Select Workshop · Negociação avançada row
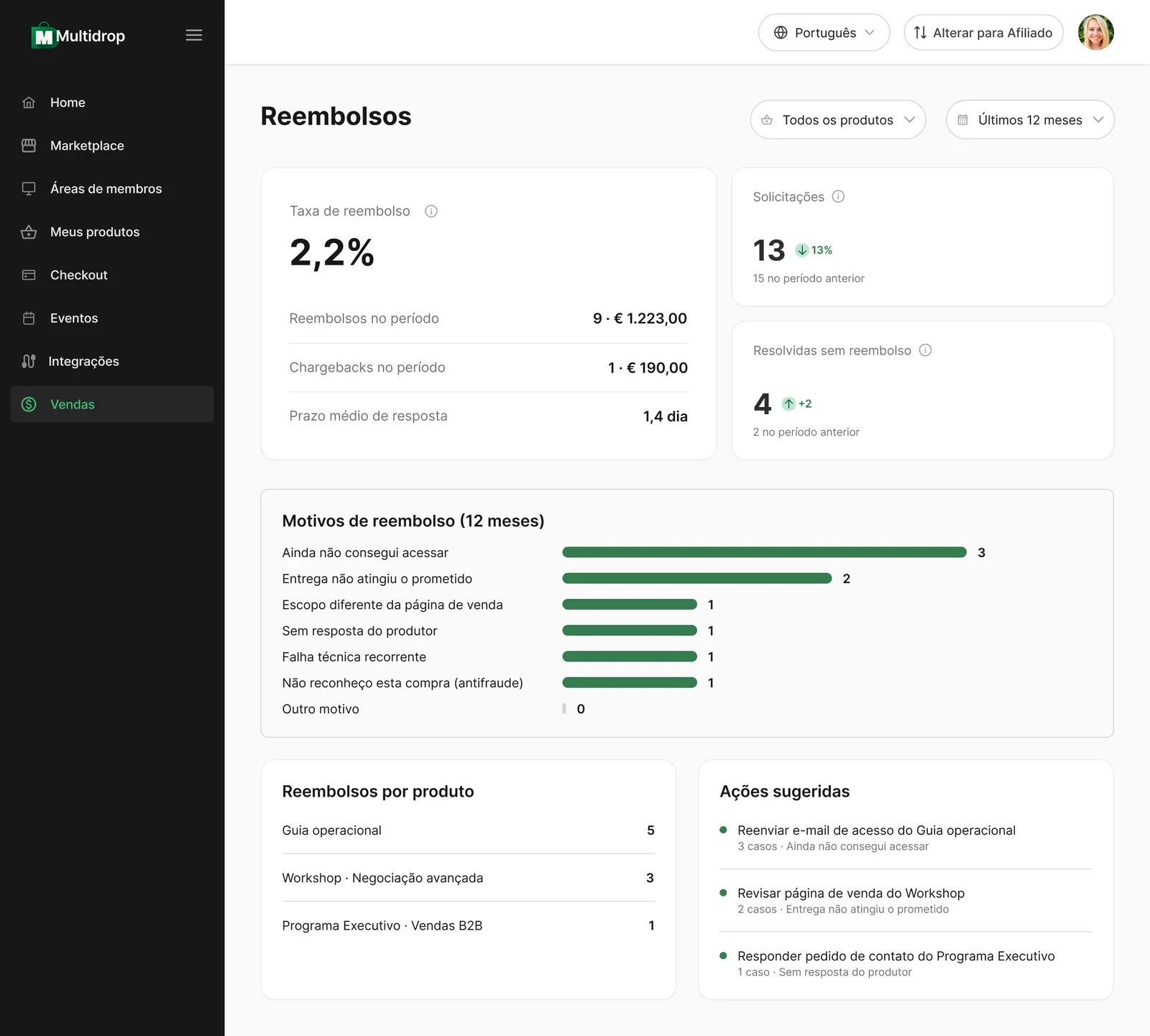 pos(468,878)
